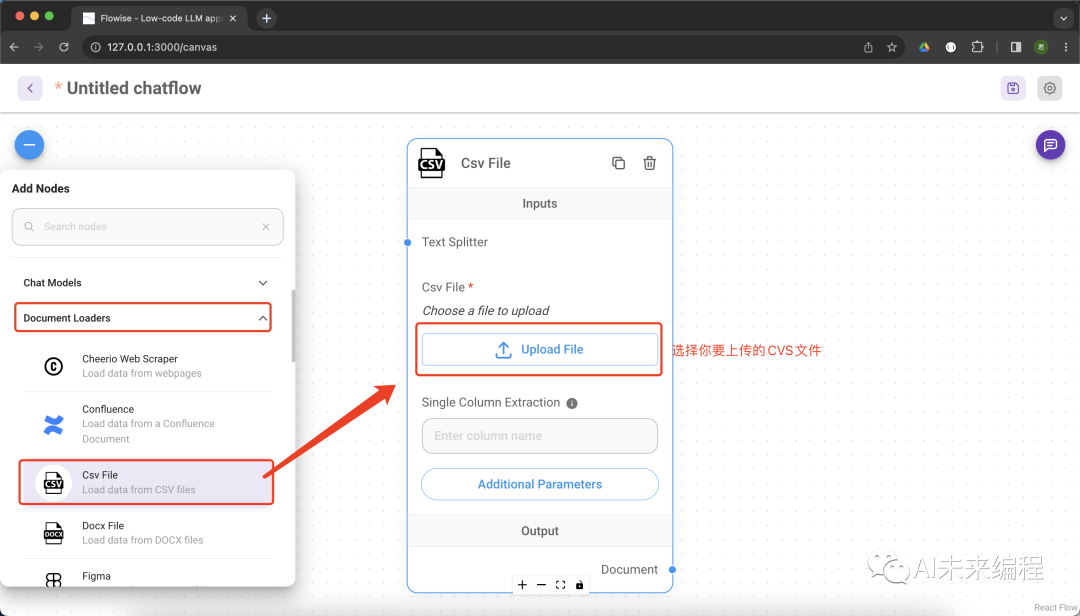Open the tab search dropdown arrow

(1064, 19)
